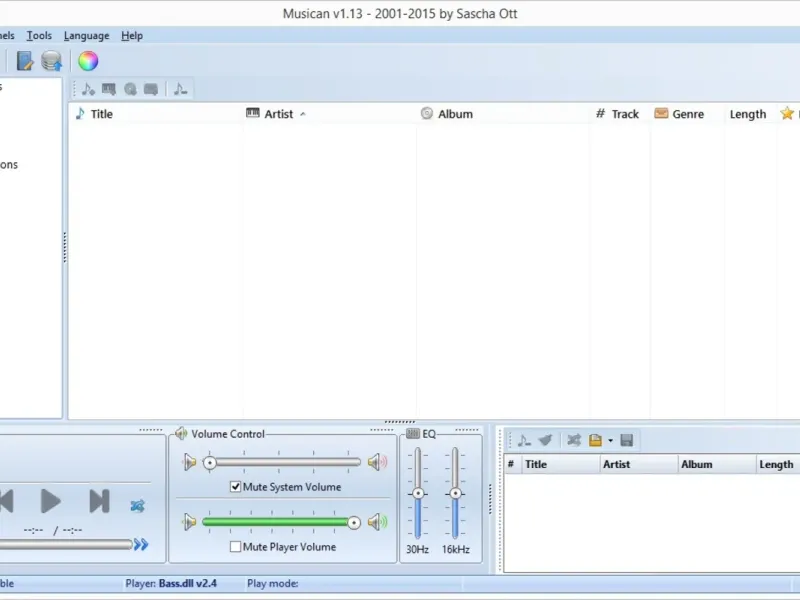The width and height of the screenshot is (800, 600).
Task: Click the track position seek bar
Action: (x=66, y=544)
